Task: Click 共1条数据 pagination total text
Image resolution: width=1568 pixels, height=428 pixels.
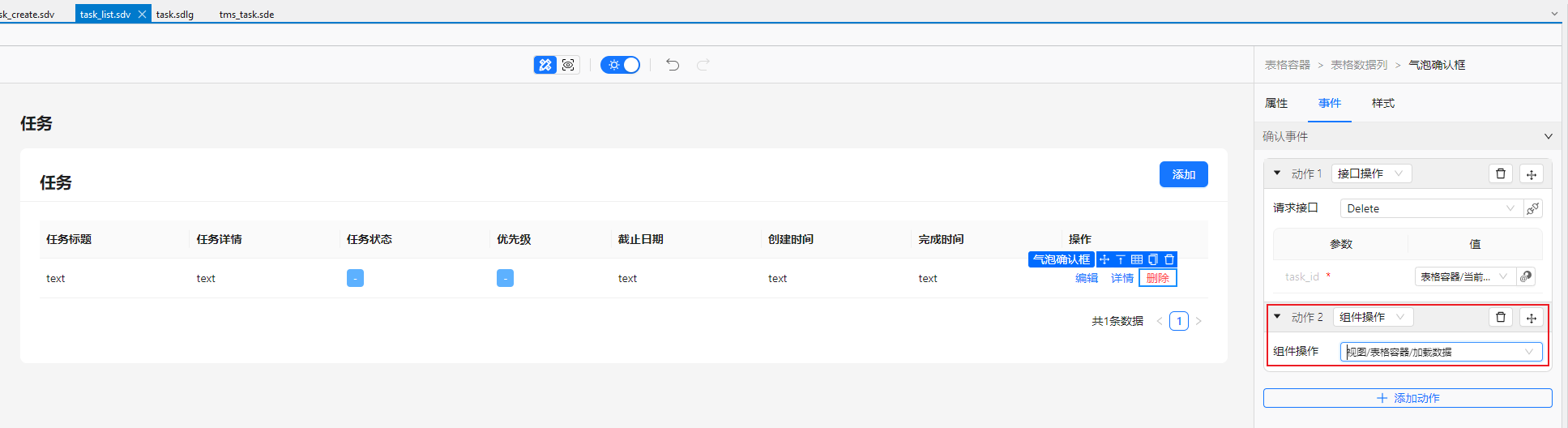Action: coord(1117,321)
